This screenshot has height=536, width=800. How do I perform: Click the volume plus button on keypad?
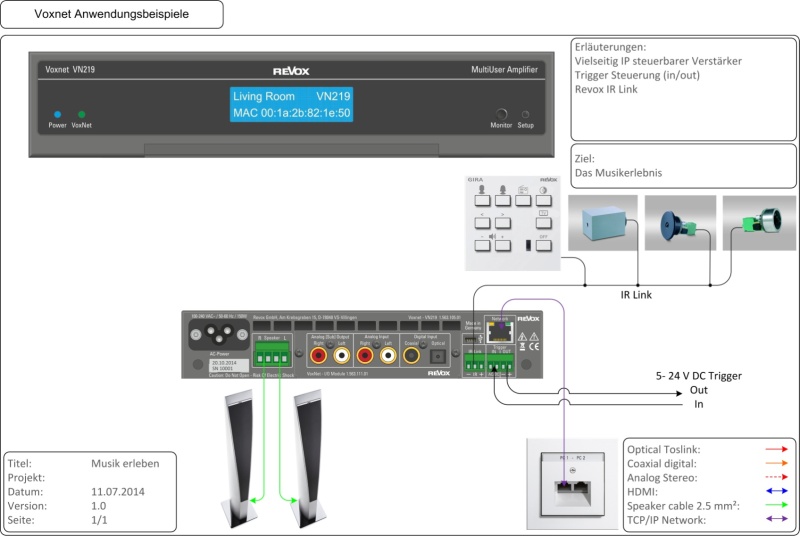pyautogui.click(x=503, y=245)
